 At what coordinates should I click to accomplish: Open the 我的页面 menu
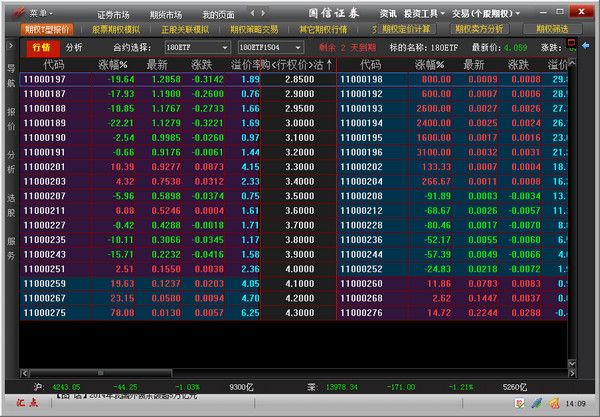218,15
